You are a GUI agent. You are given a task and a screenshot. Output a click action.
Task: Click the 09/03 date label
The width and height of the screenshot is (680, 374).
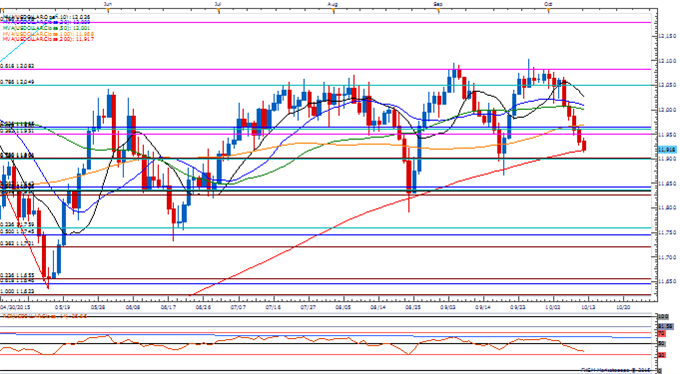448,307
